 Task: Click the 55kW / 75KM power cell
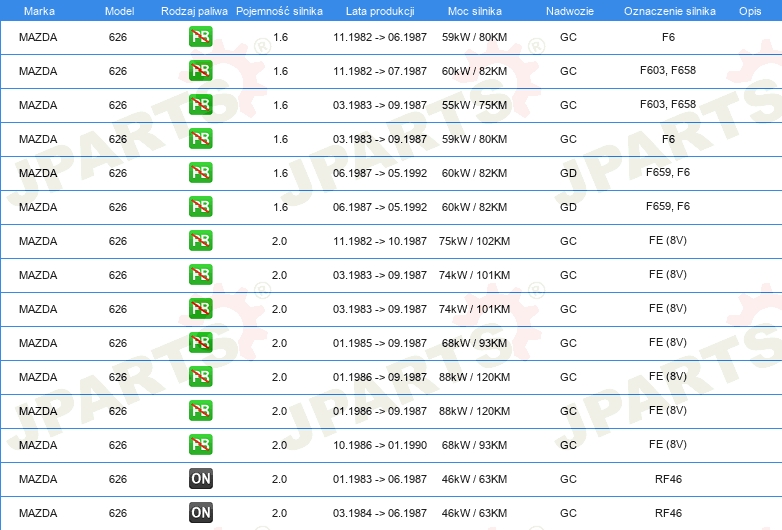[475, 105]
